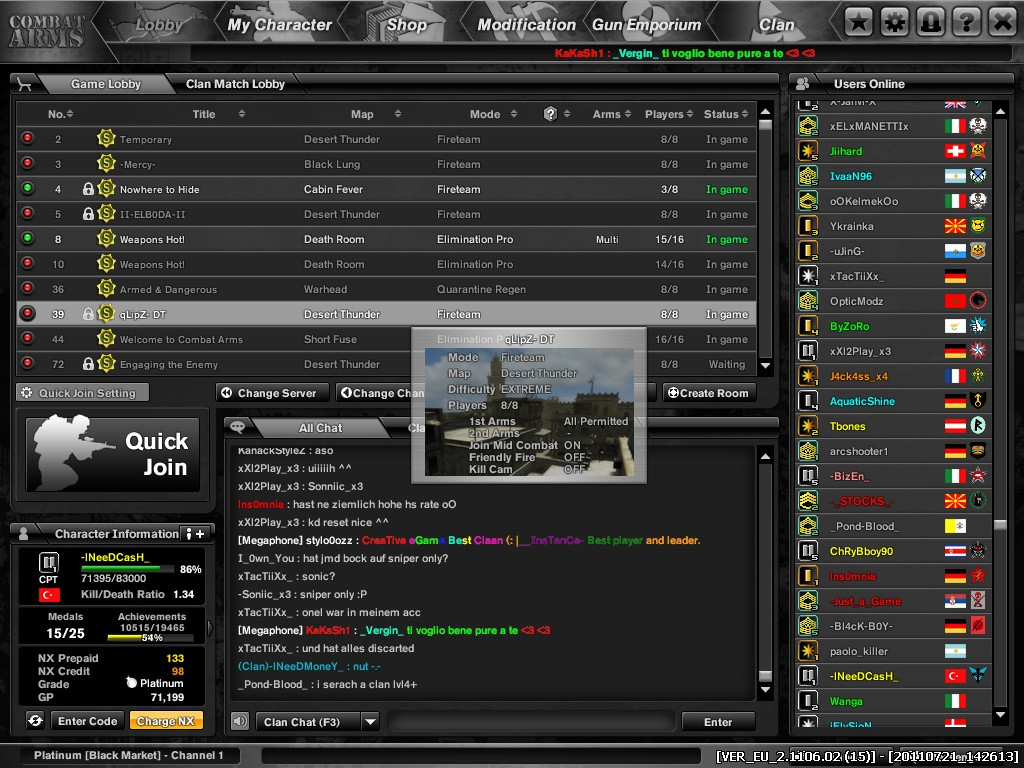
Task: Select the All Chat tab
Action: coord(320,428)
